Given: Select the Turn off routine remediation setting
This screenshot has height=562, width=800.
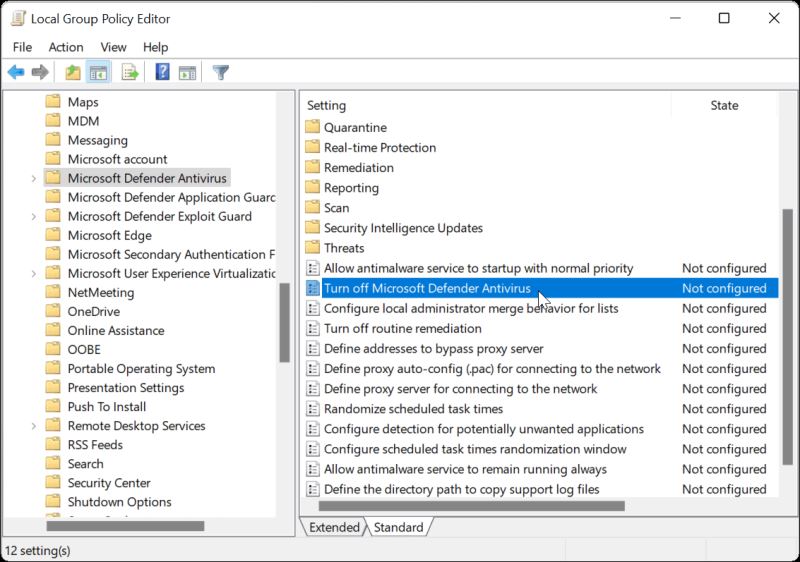Looking at the screenshot, I should (x=402, y=328).
